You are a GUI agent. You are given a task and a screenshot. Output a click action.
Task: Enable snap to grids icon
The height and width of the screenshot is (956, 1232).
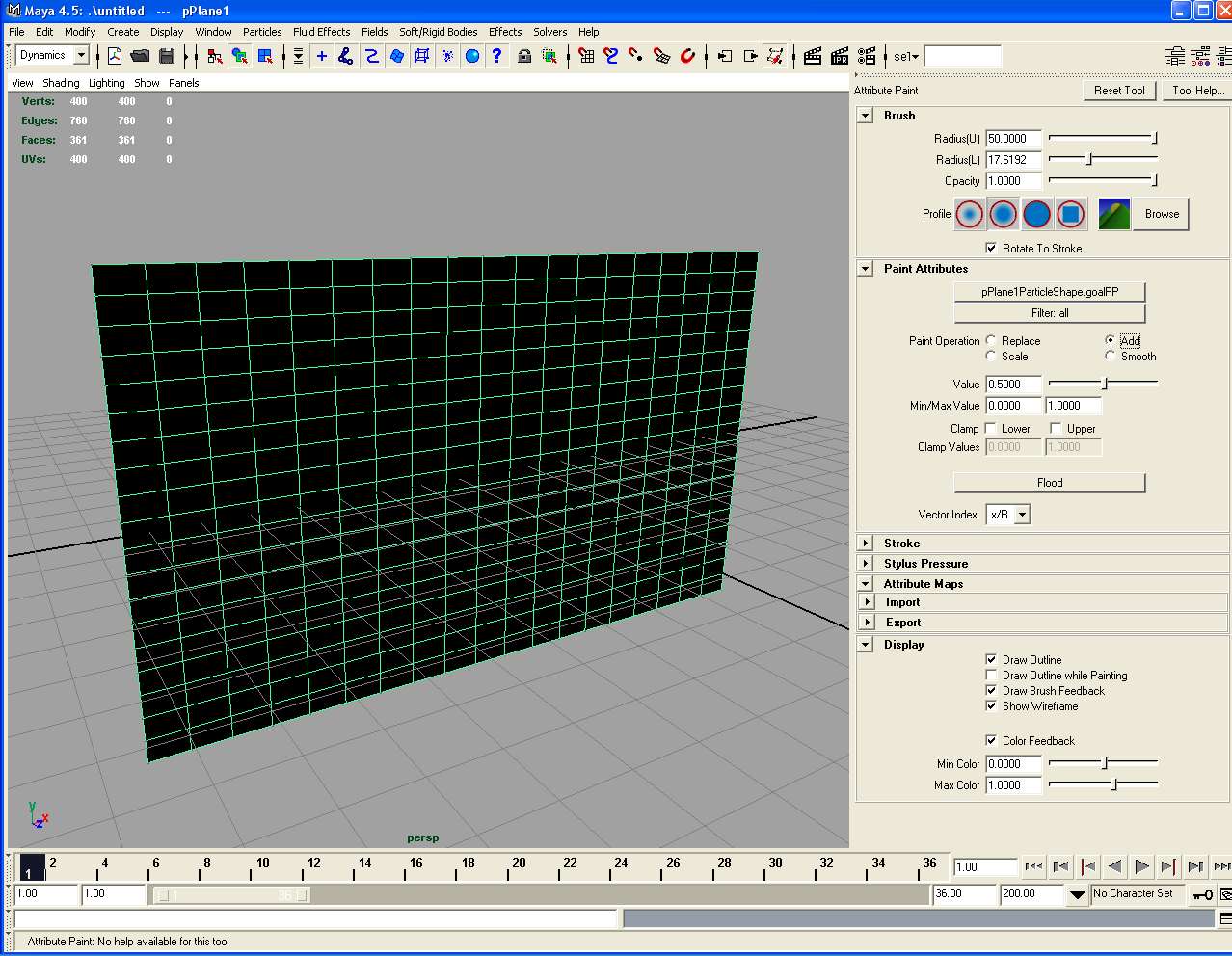(x=586, y=56)
